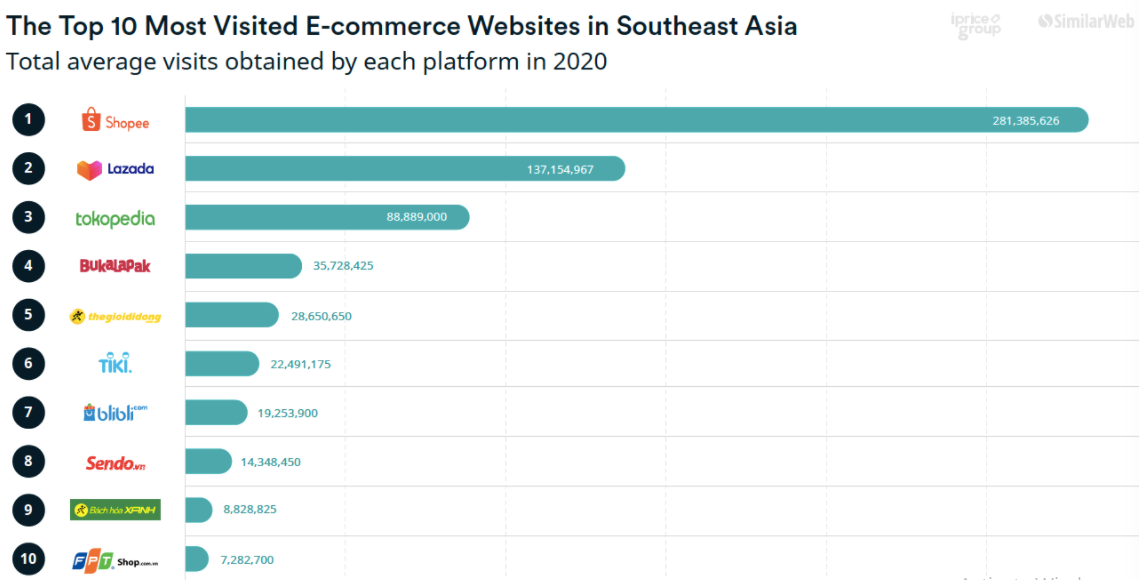Click rank badge number 5
The image size is (1139, 580).
(28, 315)
